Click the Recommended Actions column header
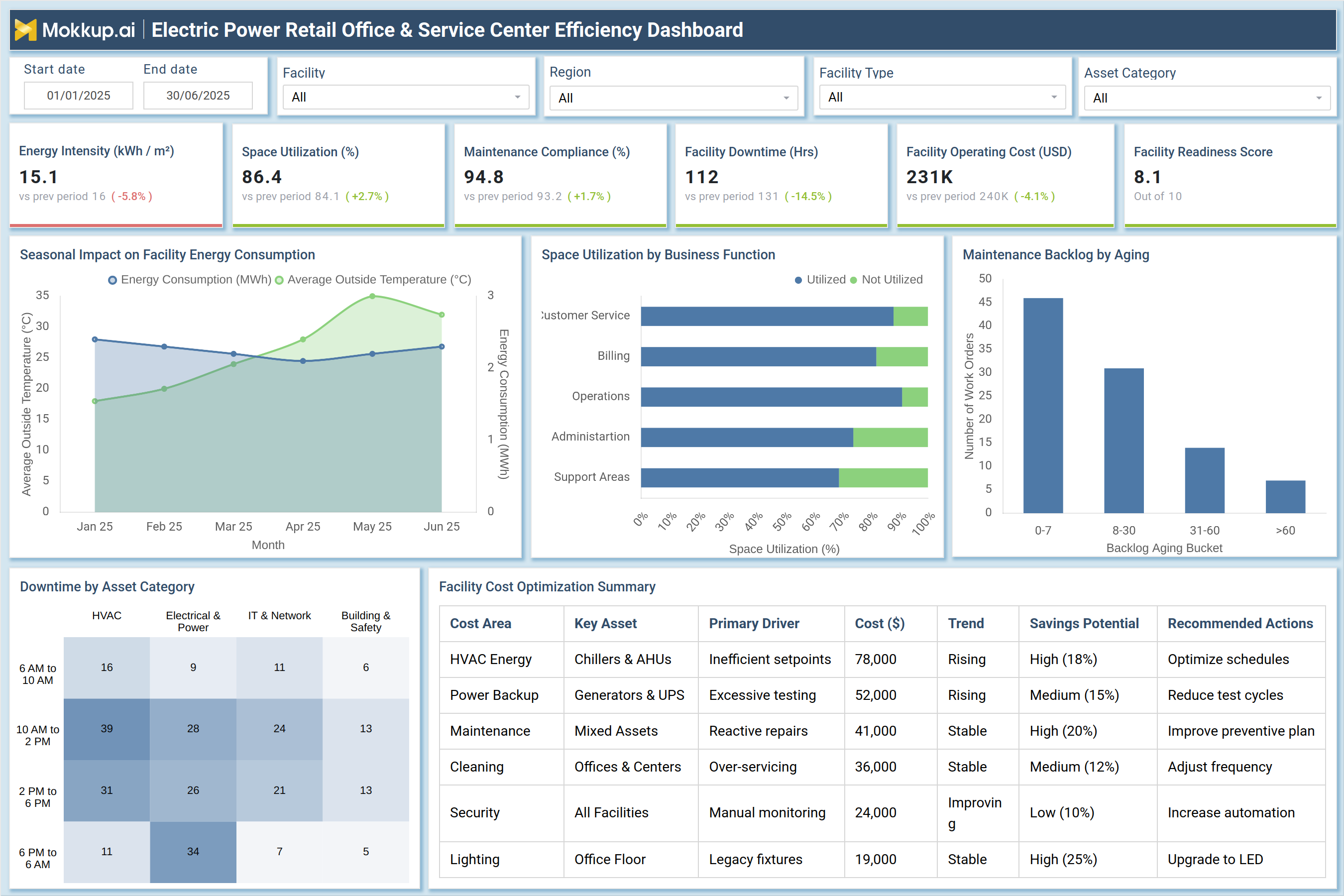1344x896 pixels. click(1240, 623)
